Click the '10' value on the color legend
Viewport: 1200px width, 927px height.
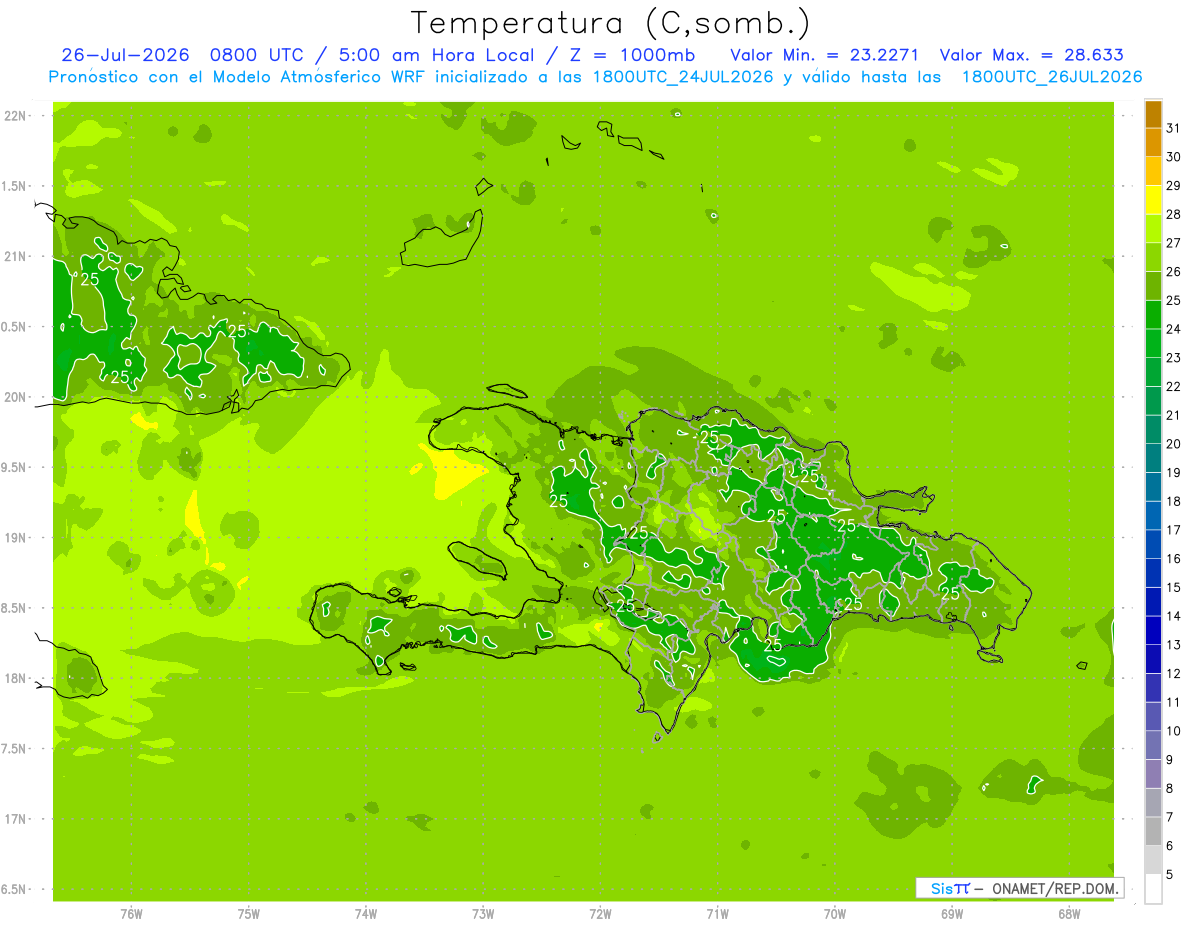coord(1174,731)
